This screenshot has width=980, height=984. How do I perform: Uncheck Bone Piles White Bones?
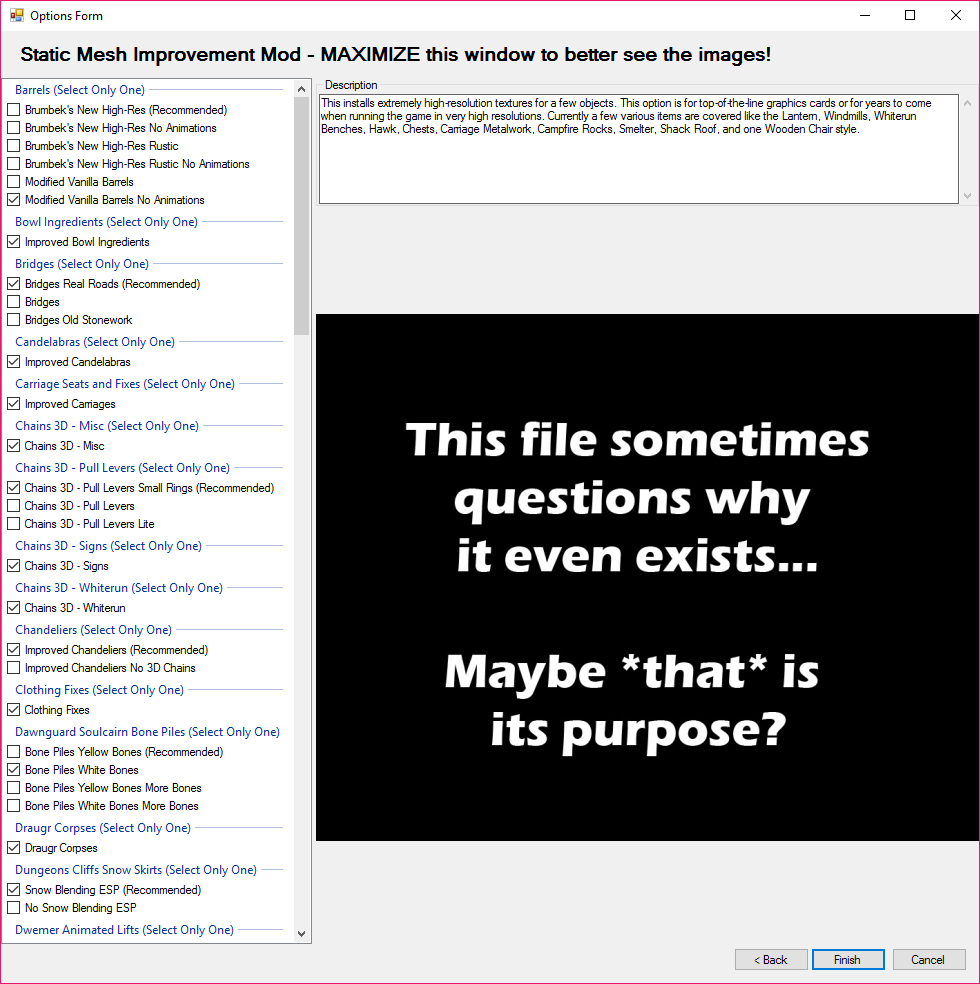pyautogui.click(x=13, y=770)
